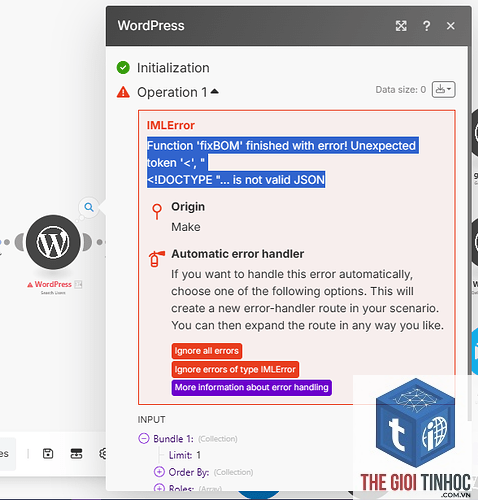Click the Data size: 0 text

tap(401, 89)
